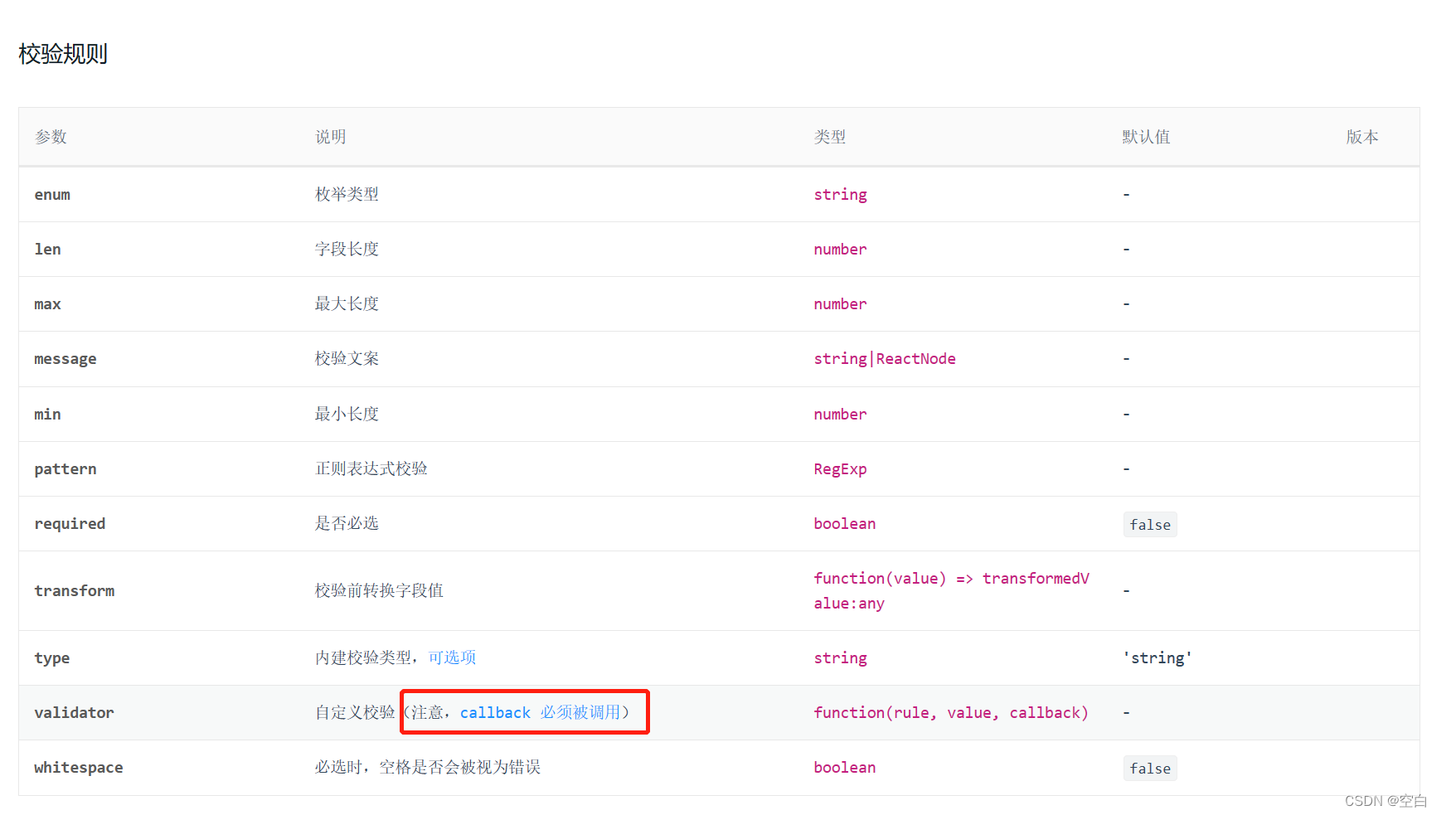Click the number type in min row
The image size is (1456, 815).
840,415
